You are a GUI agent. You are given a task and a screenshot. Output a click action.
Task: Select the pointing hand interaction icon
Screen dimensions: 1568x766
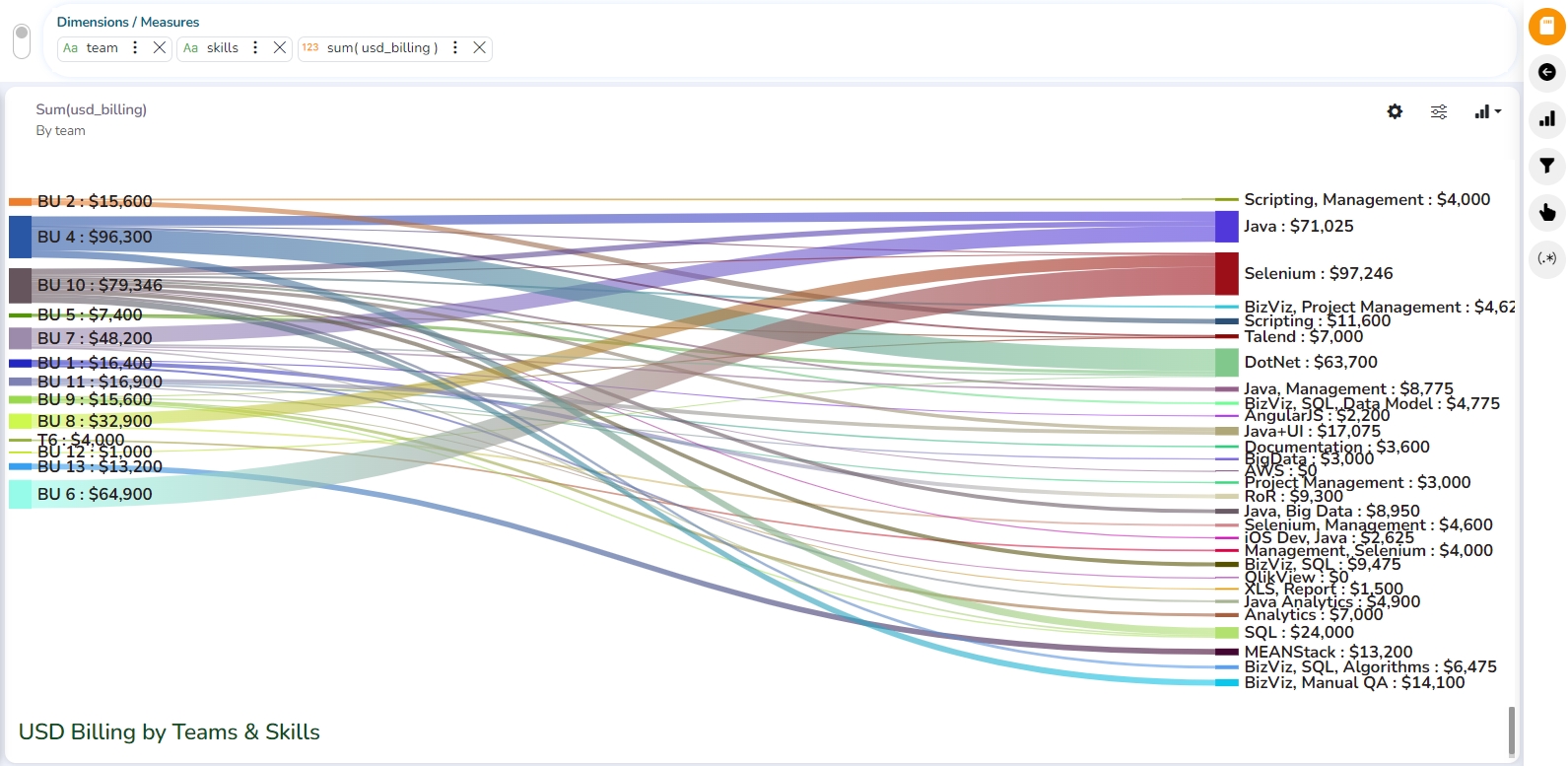(x=1546, y=212)
